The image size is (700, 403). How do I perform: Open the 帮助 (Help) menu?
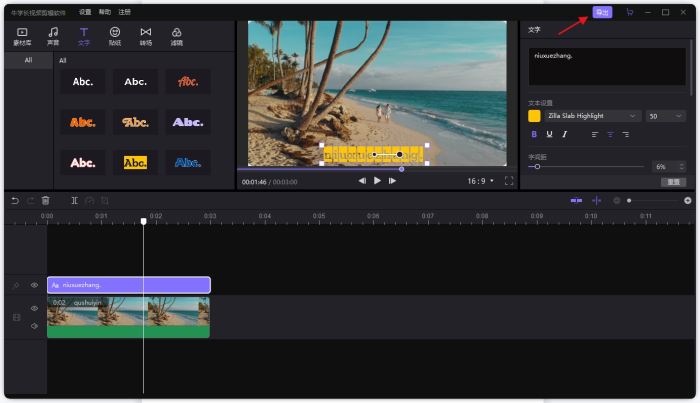[105, 12]
